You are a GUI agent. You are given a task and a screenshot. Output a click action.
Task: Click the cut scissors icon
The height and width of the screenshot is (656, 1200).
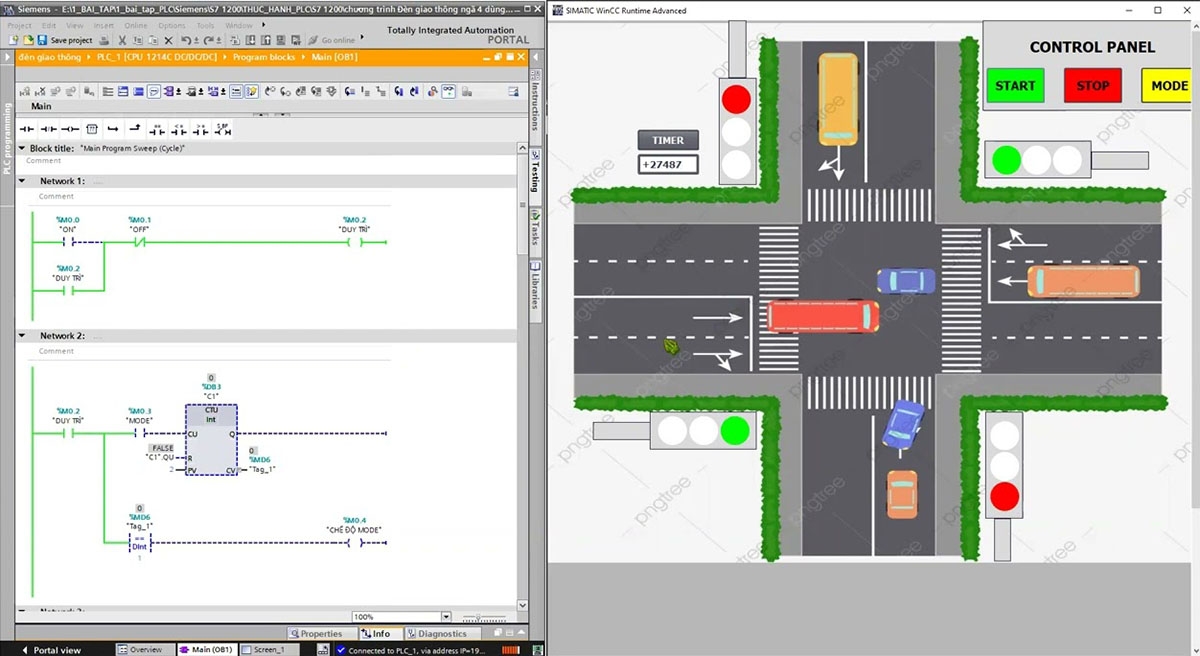click(x=121, y=40)
